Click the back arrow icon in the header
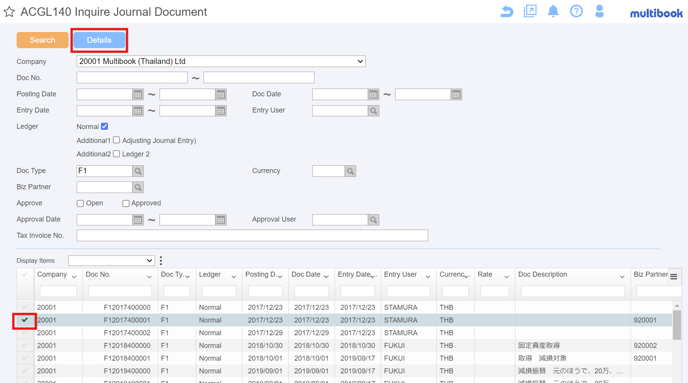 click(x=507, y=11)
